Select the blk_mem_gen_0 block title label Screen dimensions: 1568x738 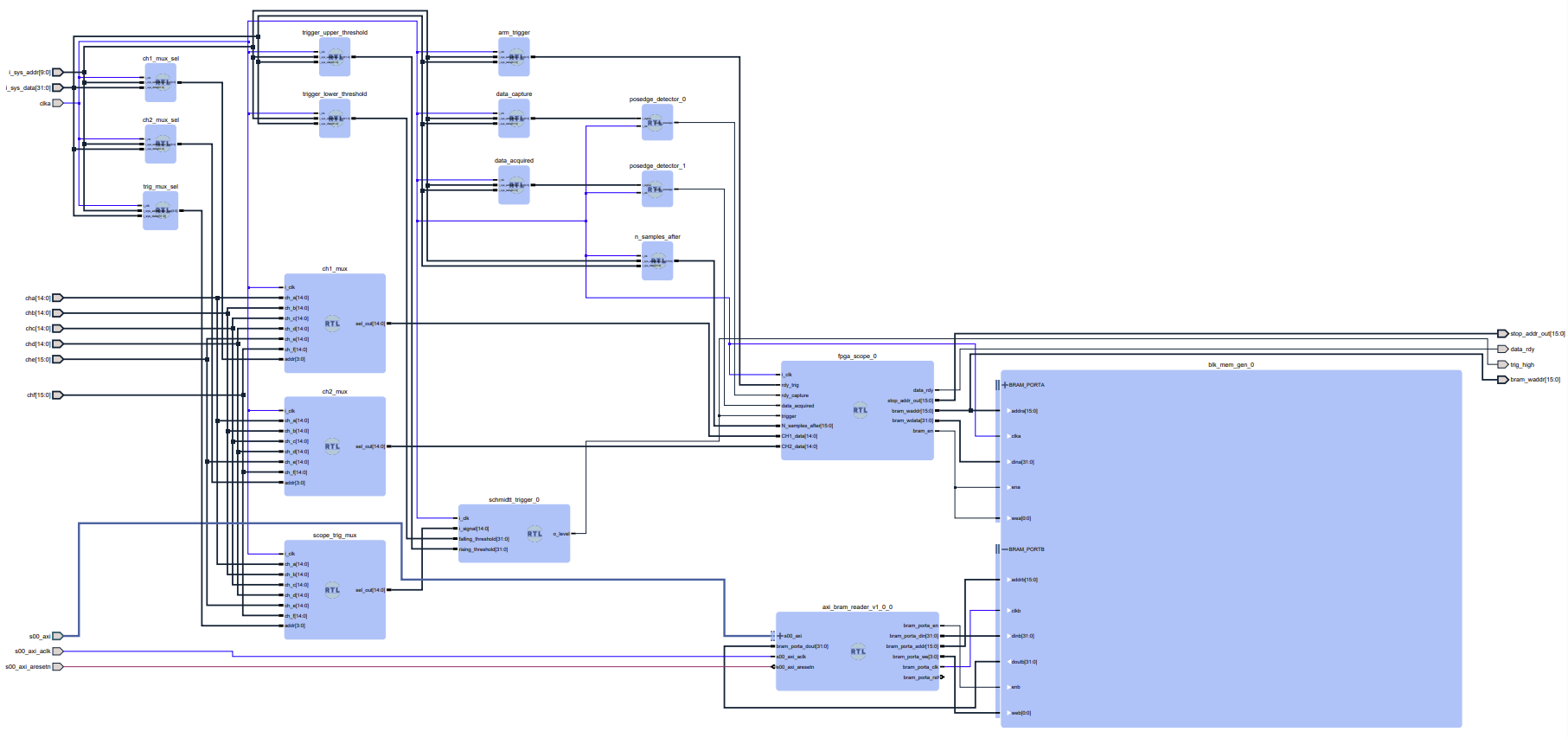pyautogui.click(x=1230, y=365)
